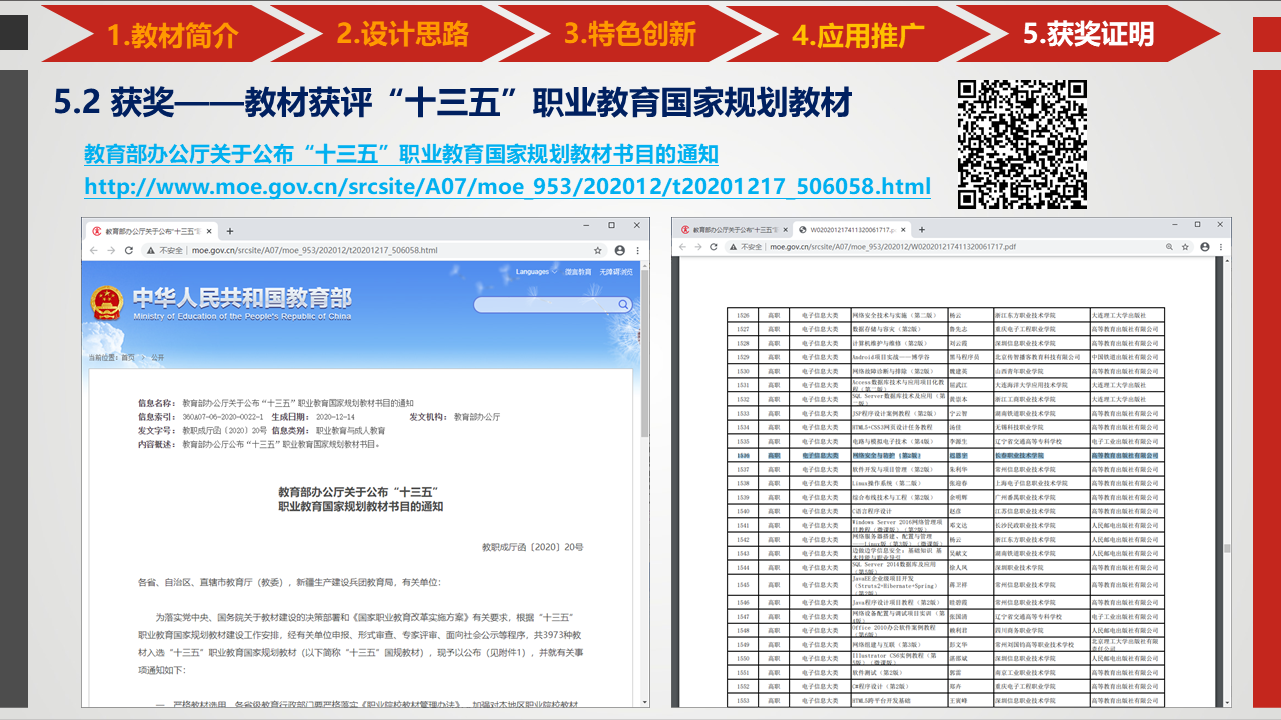This screenshot has width=1281, height=720.
Task: Close the tab in left browser window
Action: coord(210,231)
